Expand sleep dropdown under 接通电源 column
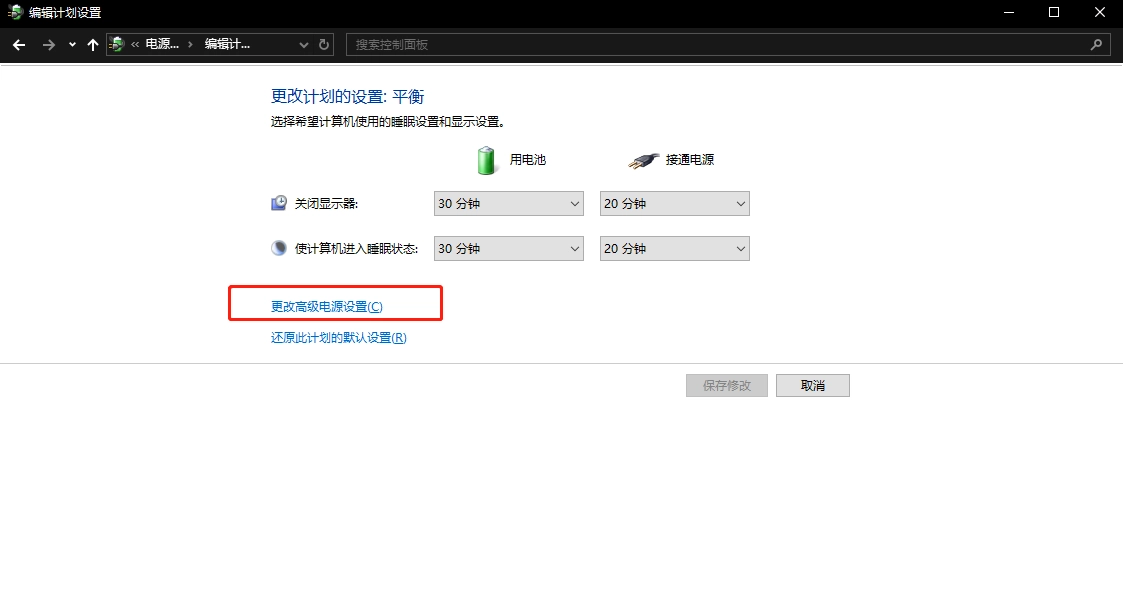The width and height of the screenshot is (1123, 607). [x=674, y=249]
